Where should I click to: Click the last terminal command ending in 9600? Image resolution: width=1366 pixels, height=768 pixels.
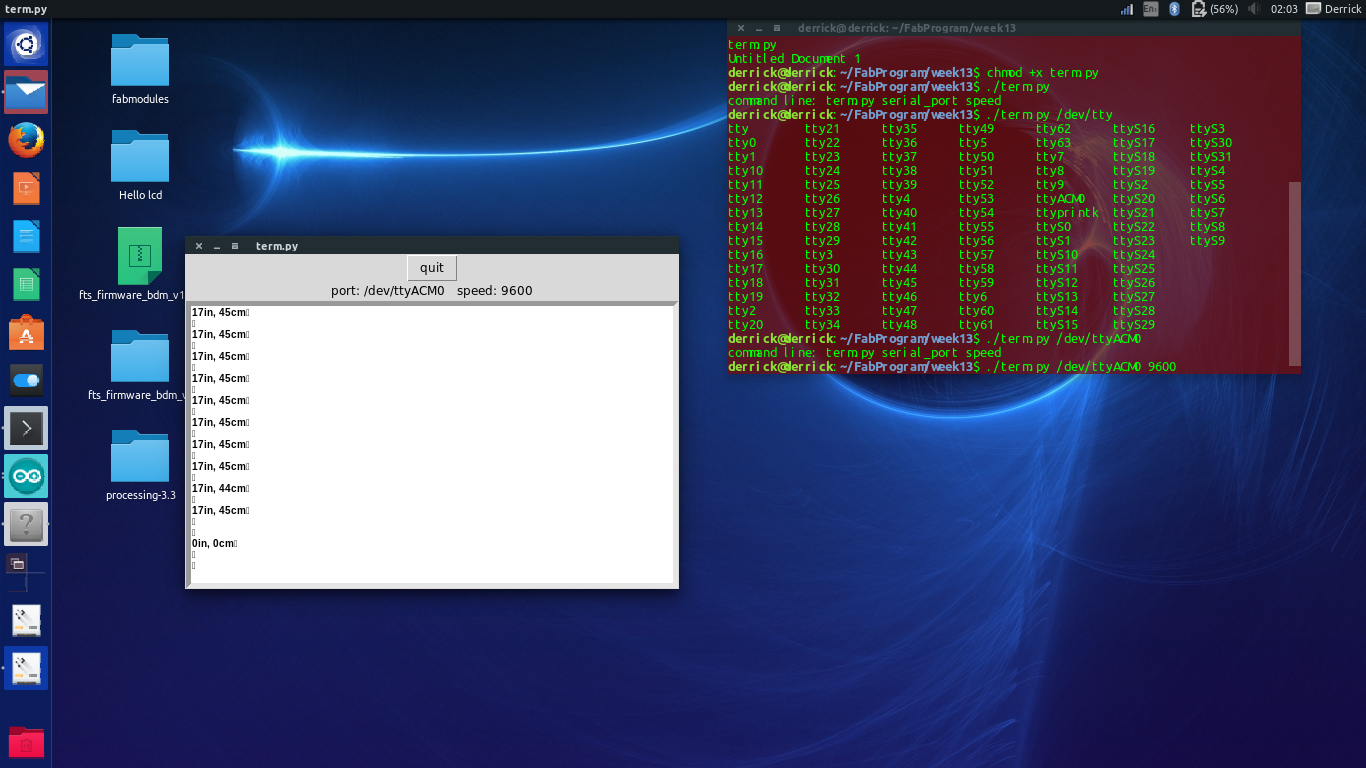pyautogui.click(x=1081, y=367)
